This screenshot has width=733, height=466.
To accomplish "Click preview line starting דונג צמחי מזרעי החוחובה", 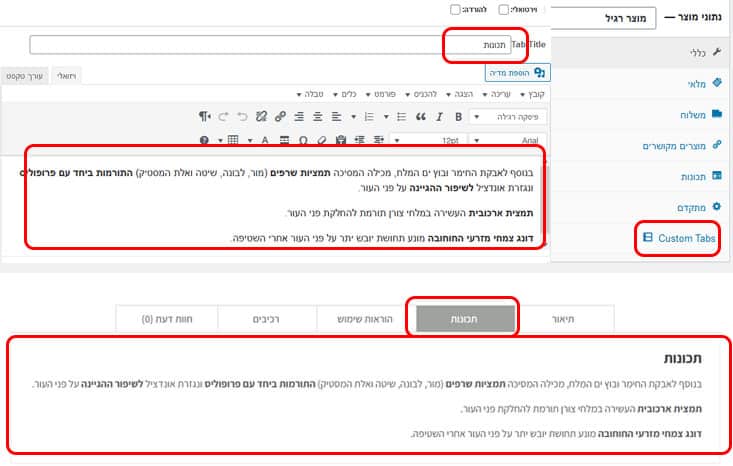I will pyautogui.click(x=556, y=434).
